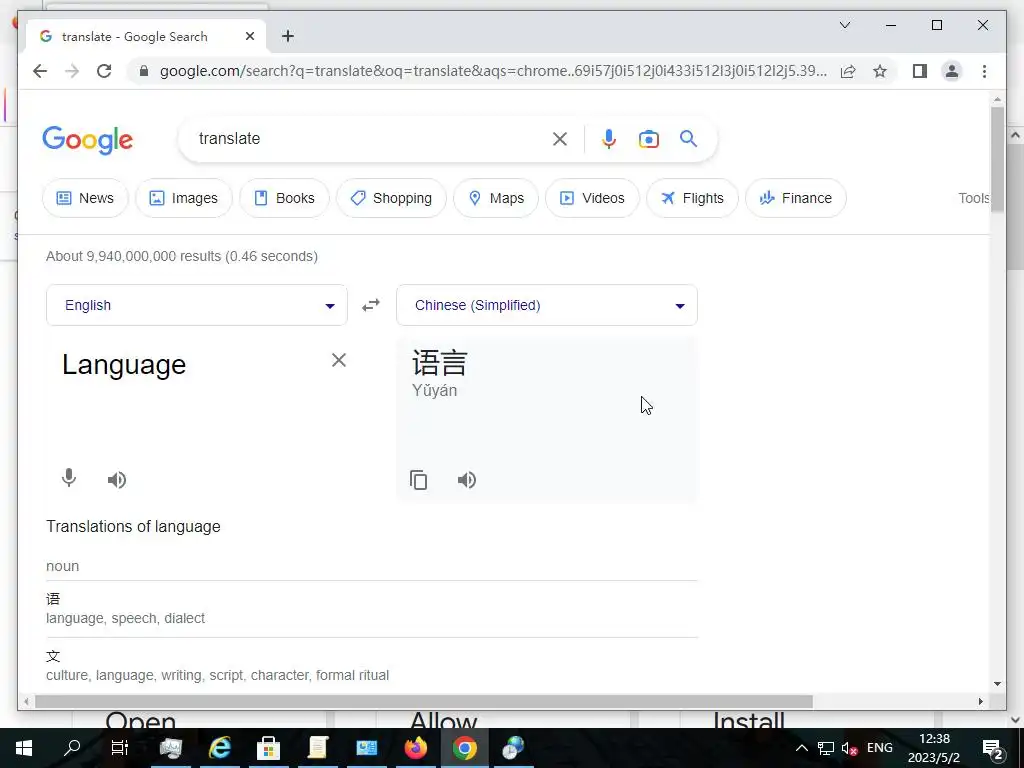Open Windows taskbar search
The width and height of the screenshot is (1024, 768).
pos(72,748)
